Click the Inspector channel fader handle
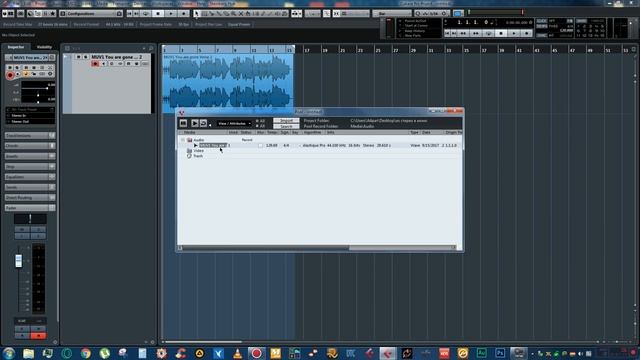This screenshot has width=640, height=360. point(18,261)
